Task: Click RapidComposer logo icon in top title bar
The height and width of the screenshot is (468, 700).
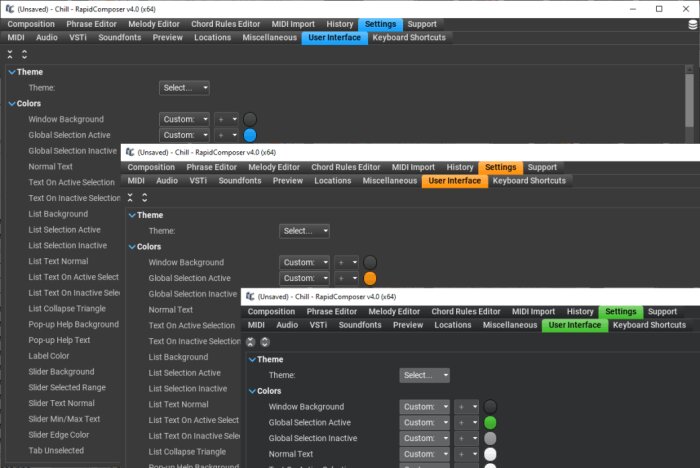Action: click(x=9, y=9)
